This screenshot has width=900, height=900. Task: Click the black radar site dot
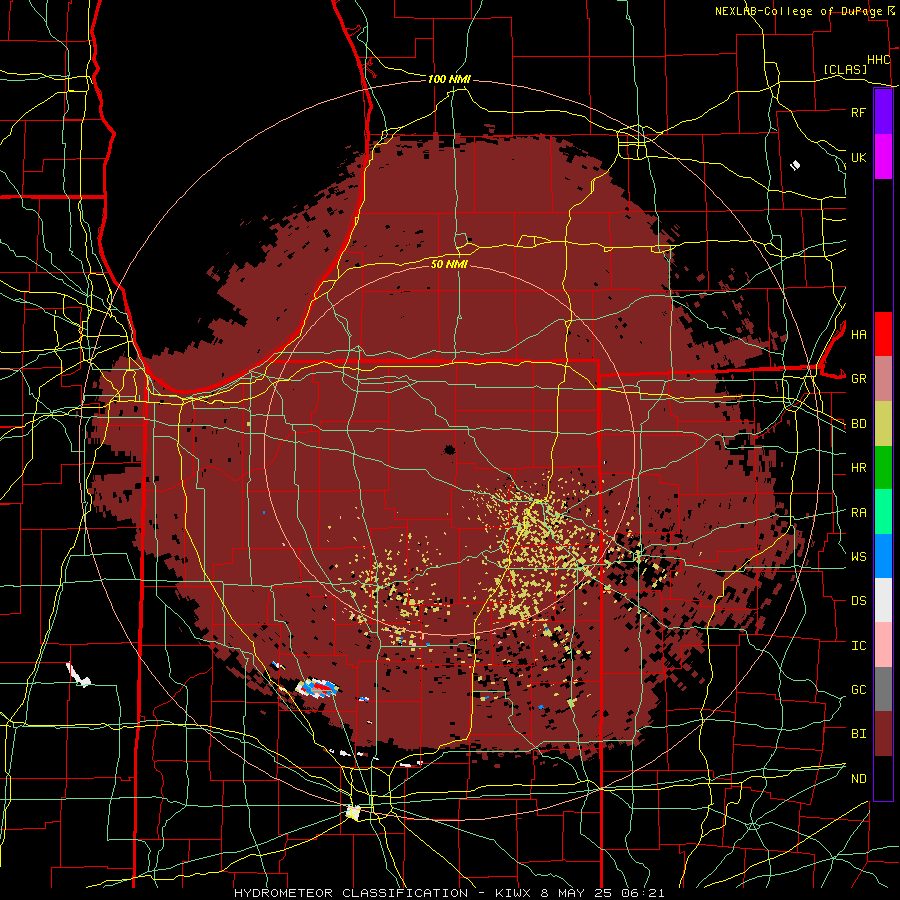pyautogui.click(x=449, y=449)
